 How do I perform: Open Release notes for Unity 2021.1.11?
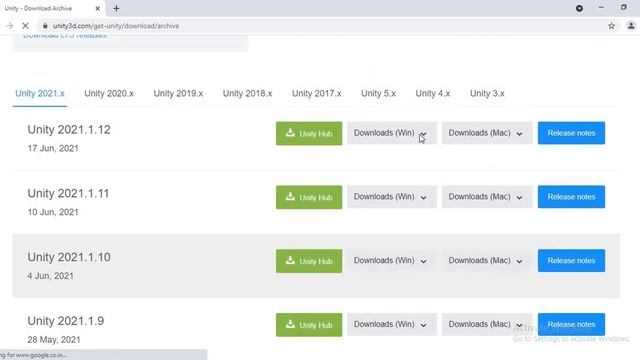(571, 197)
